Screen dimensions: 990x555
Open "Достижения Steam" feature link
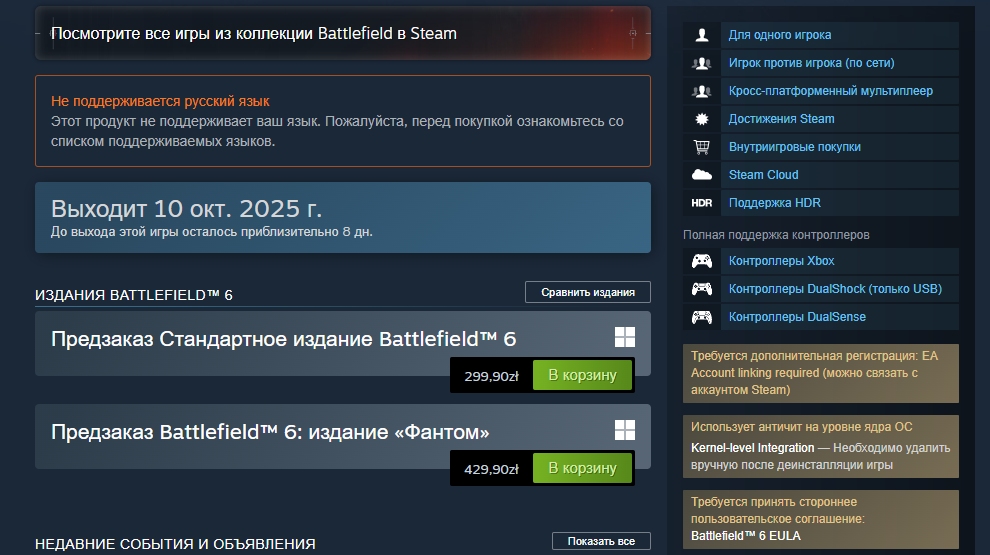click(x=781, y=119)
